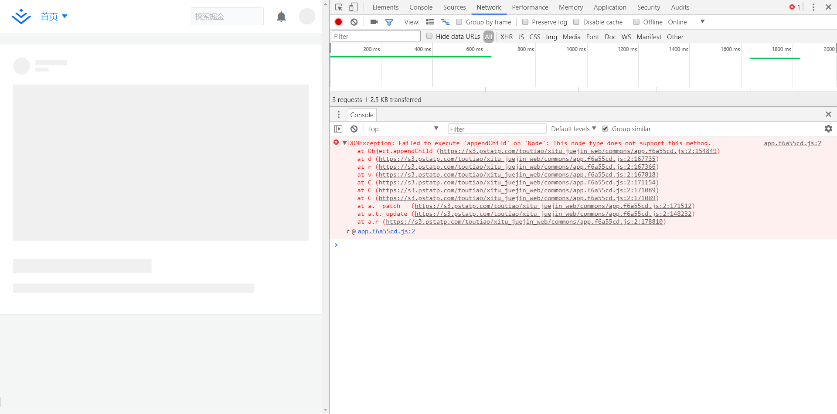Check the Disable cache option
The image size is (837, 414).
click(x=577, y=21)
